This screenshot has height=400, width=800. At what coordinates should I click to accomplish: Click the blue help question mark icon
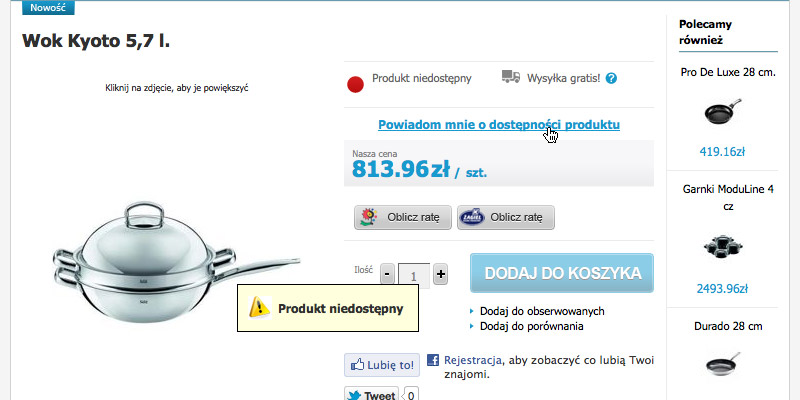(x=611, y=79)
